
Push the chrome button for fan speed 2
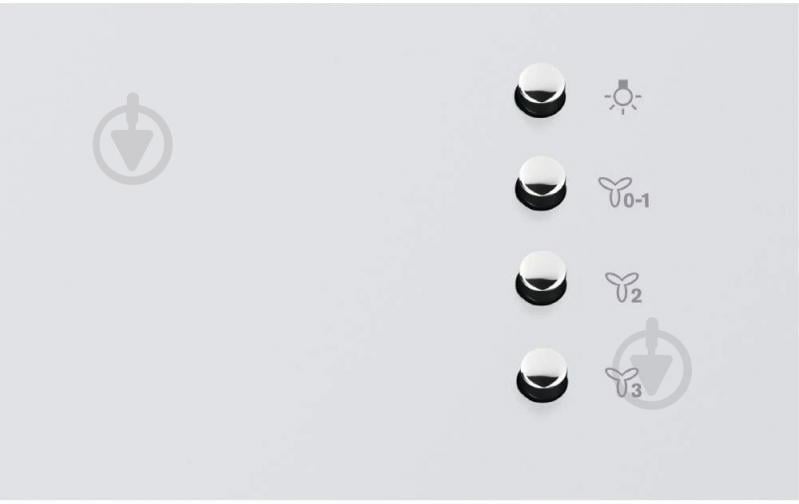tap(541, 278)
